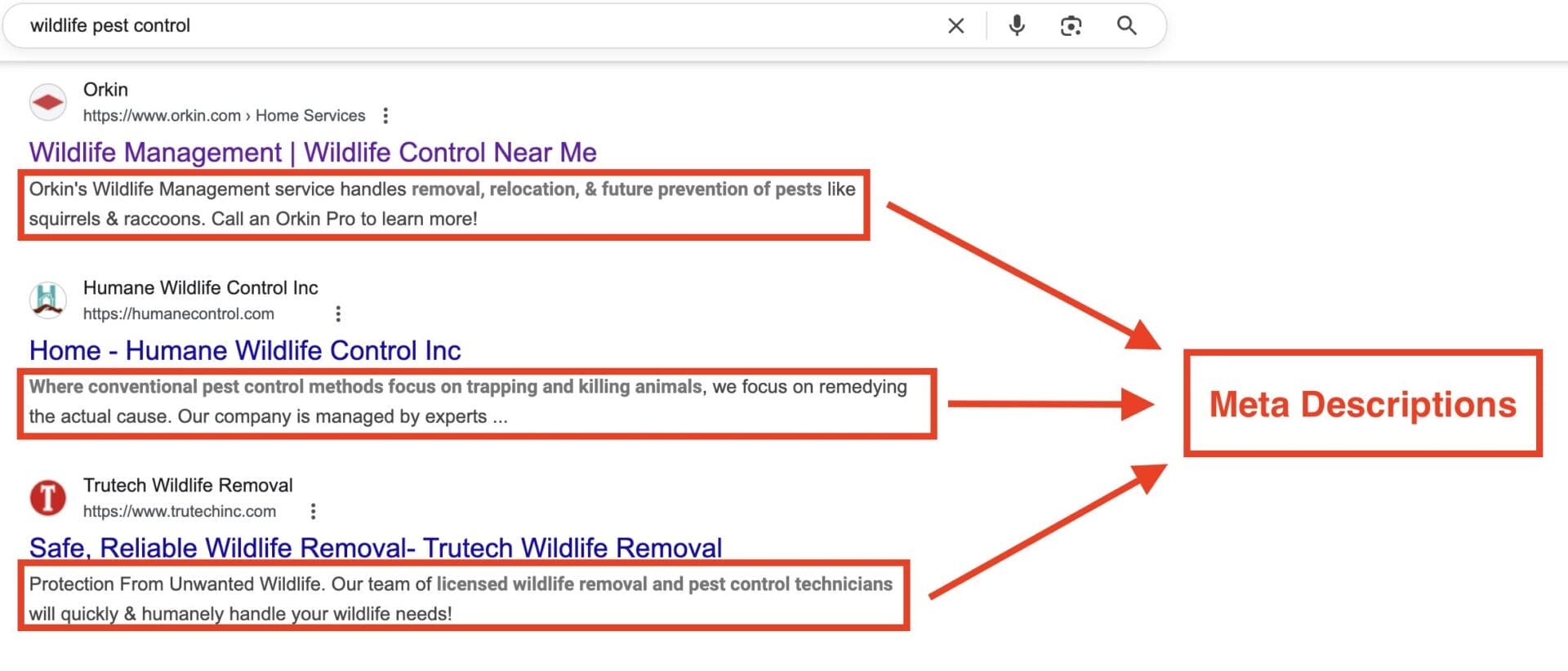Click the 'Orkin' site name text
This screenshot has width=1568, height=671.
point(105,90)
